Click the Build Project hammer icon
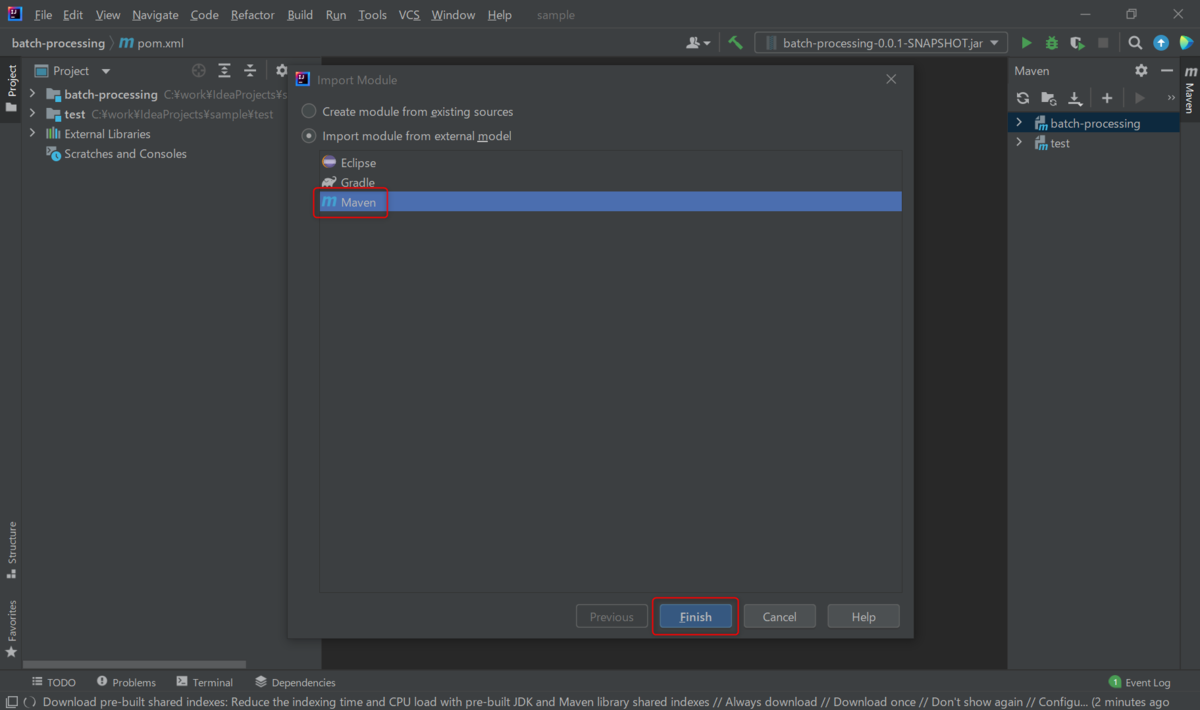The height and width of the screenshot is (710, 1200). tap(735, 43)
